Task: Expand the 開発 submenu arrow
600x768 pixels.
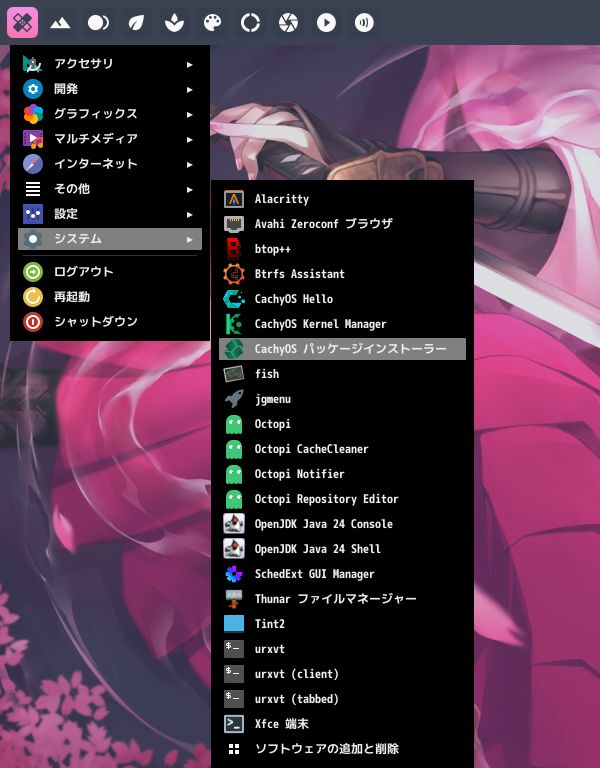Action: click(x=190, y=89)
